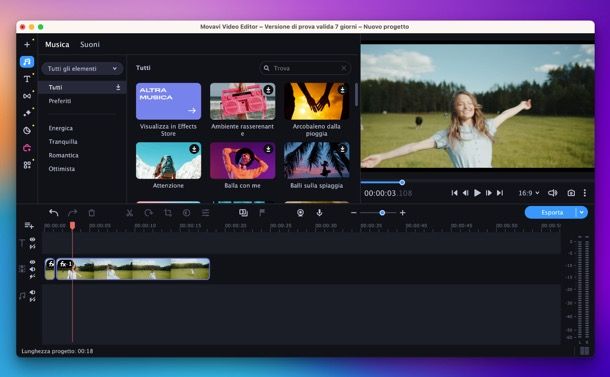
Task: Start webcam recording from toolbar
Action: point(300,212)
